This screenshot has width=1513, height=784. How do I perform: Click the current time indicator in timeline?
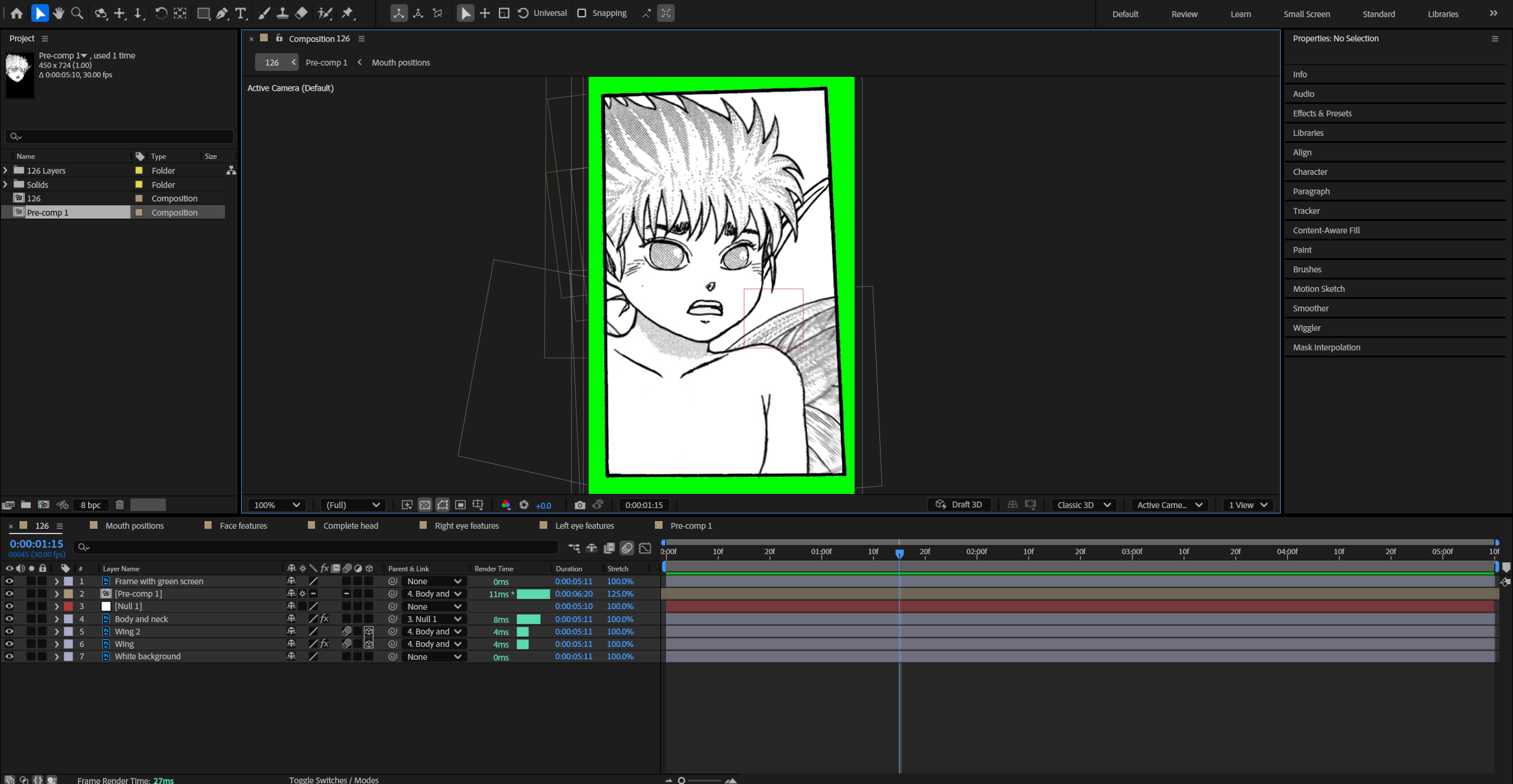pos(899,554)
